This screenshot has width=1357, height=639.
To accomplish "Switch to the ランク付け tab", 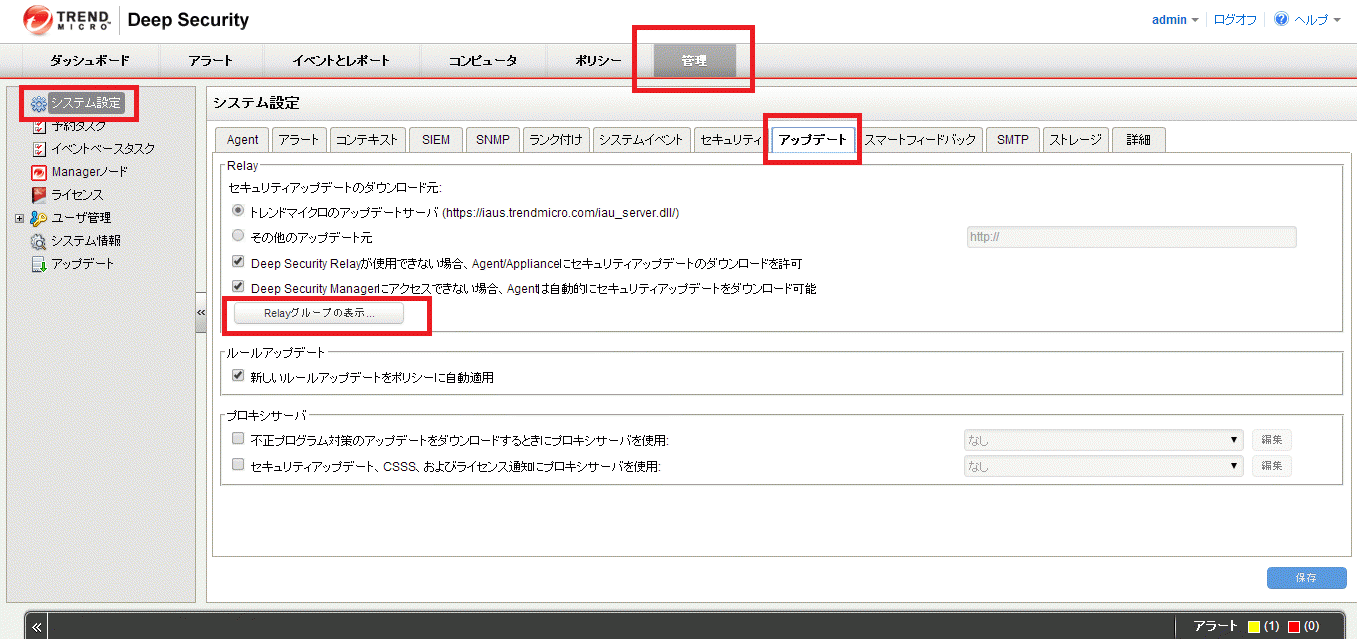I will click(556, 140).
